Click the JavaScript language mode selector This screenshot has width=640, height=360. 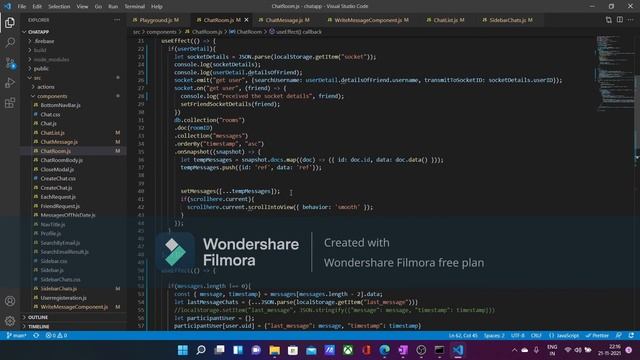(564, 336)
